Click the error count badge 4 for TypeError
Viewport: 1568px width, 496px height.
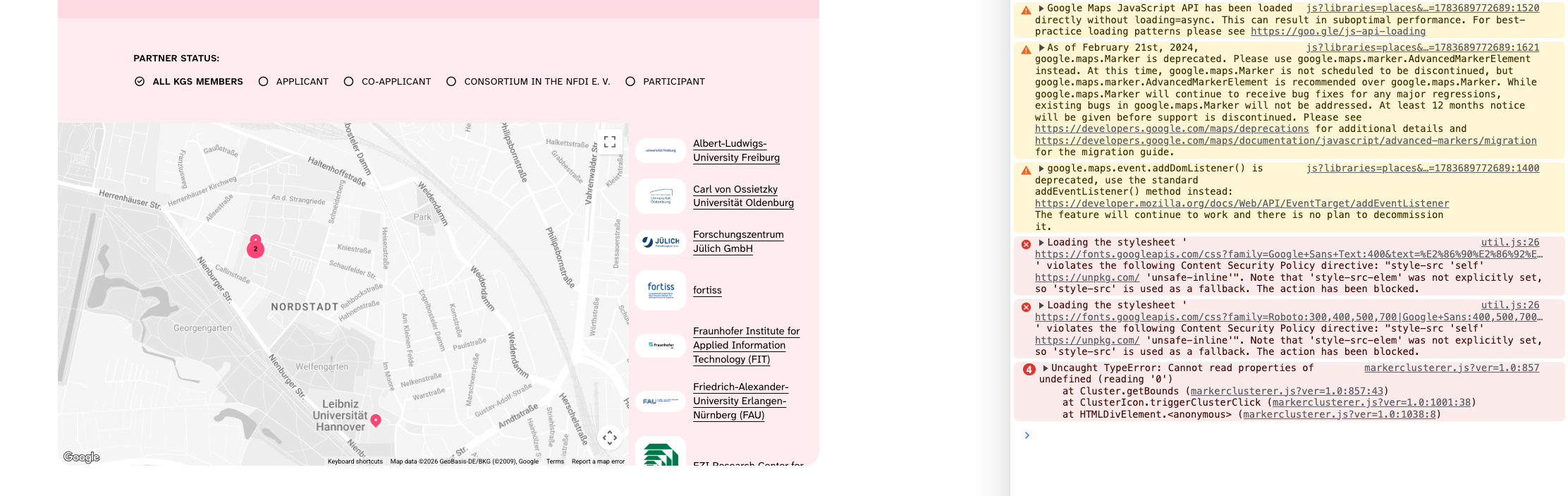pyautogui.click(x=1029, y=369)
